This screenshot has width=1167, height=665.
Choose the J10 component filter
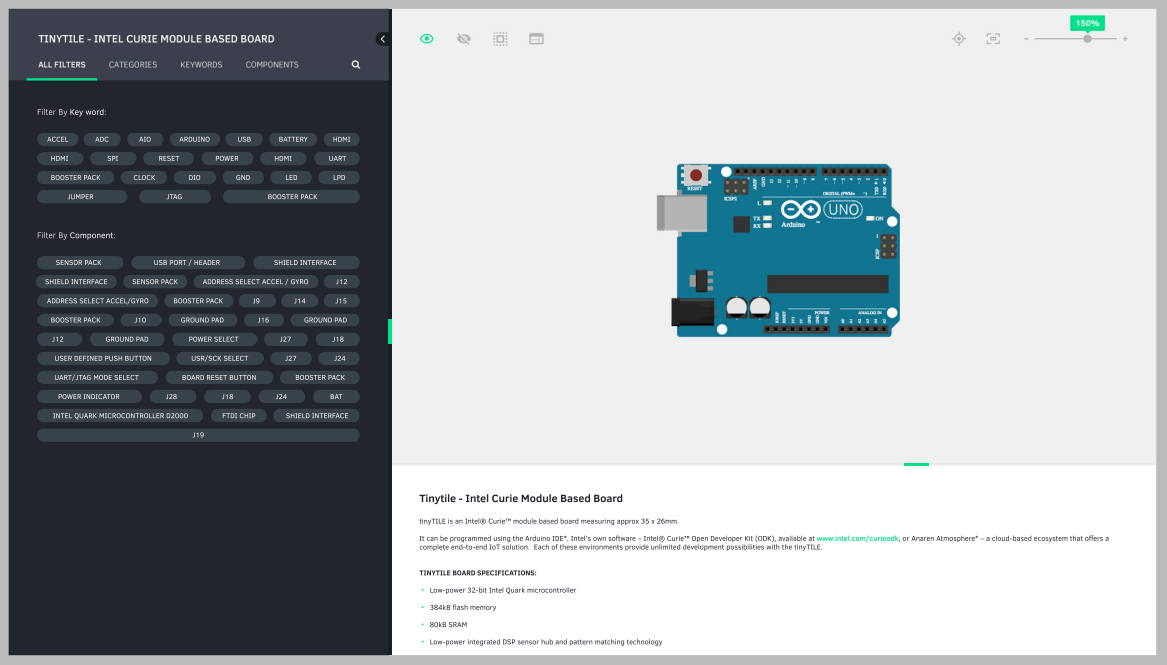[140, 321]
